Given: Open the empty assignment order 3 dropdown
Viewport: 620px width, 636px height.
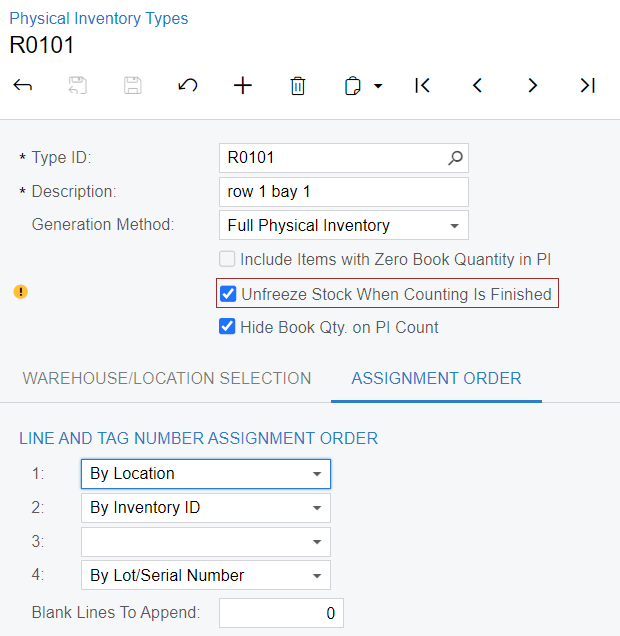Looking at the screenshot, I should 206,542.
